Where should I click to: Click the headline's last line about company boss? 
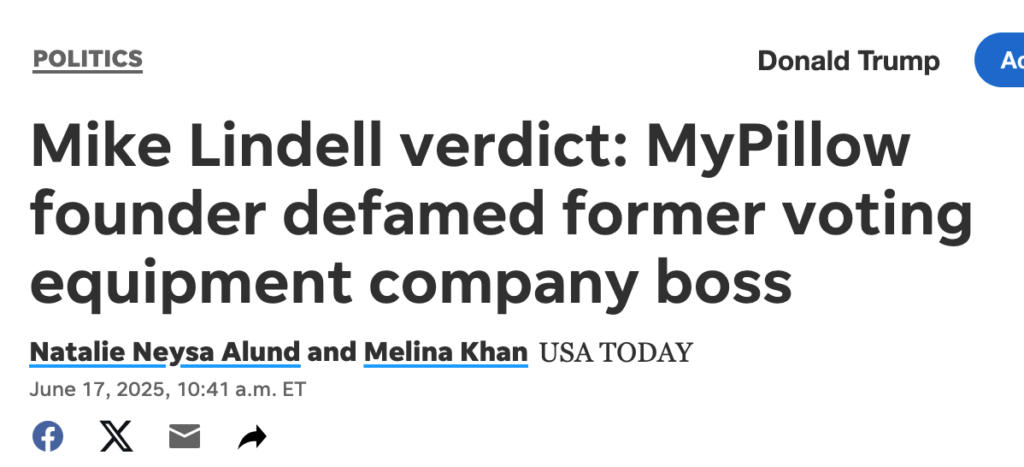(411, 283)
